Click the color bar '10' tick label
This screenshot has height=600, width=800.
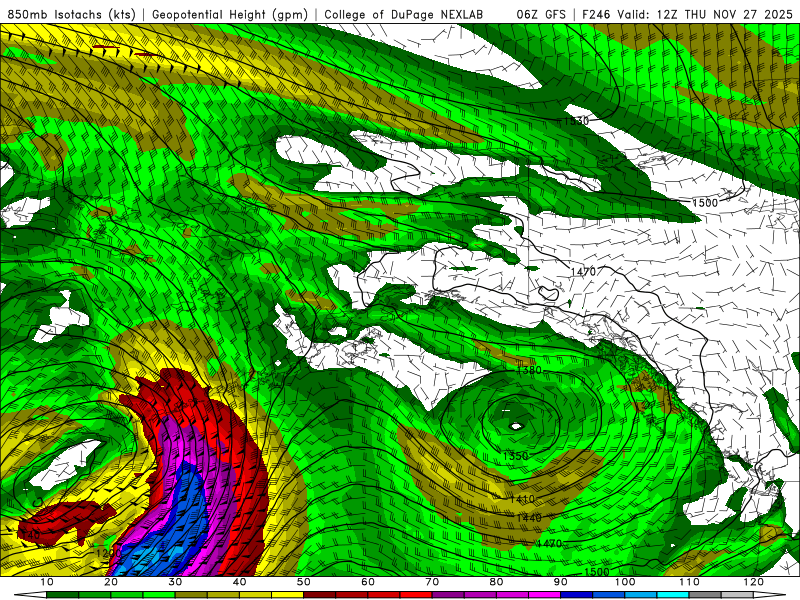[47, 582]
